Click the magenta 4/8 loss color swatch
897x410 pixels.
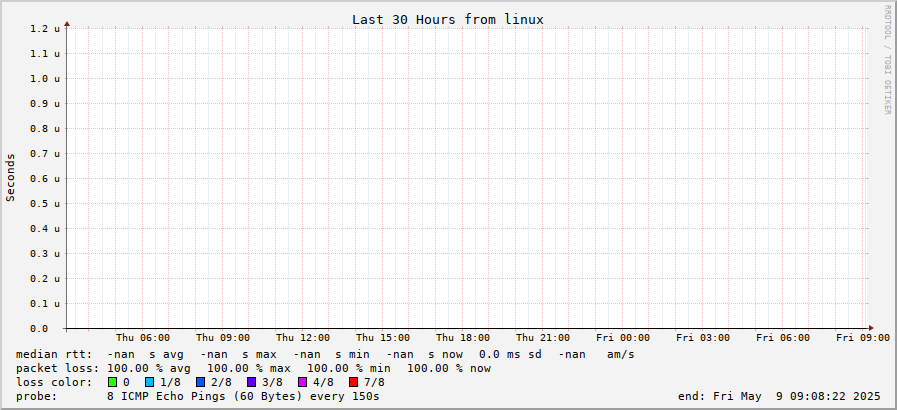302,382
